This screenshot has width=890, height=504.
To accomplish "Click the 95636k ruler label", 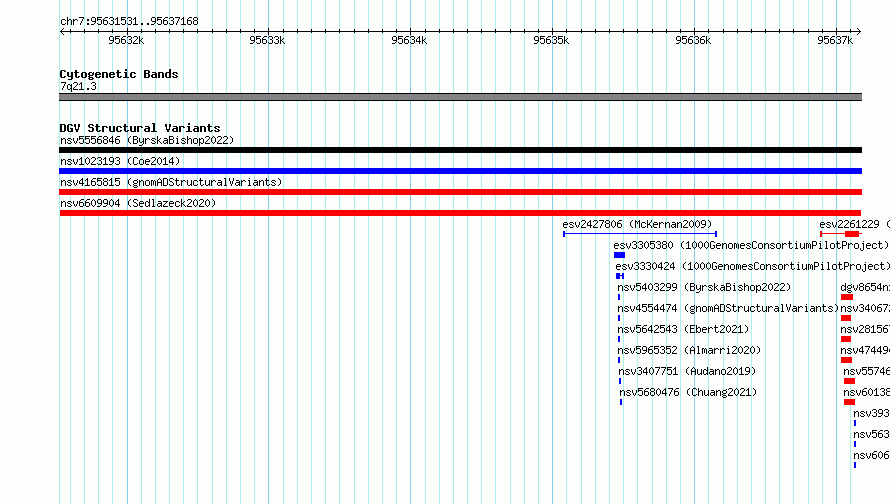I will pyautogui.click(x=693, y=40).
